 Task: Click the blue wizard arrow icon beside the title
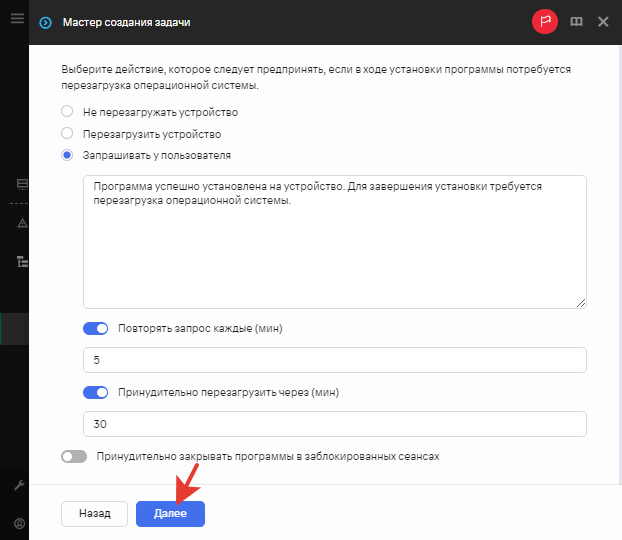(46, 23)
